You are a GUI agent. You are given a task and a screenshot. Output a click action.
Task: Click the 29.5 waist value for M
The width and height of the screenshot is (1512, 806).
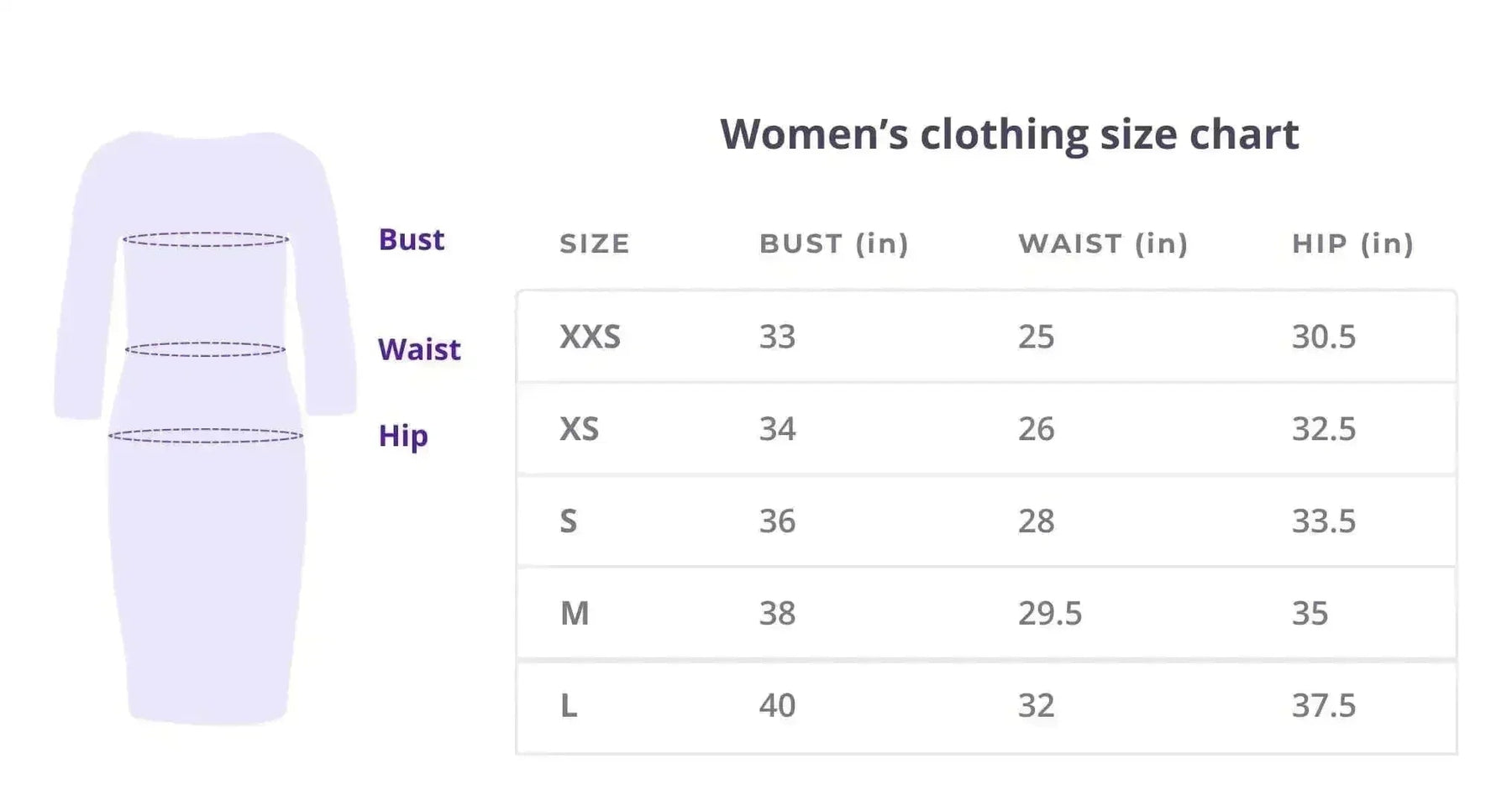click(x=1050, y=614)
